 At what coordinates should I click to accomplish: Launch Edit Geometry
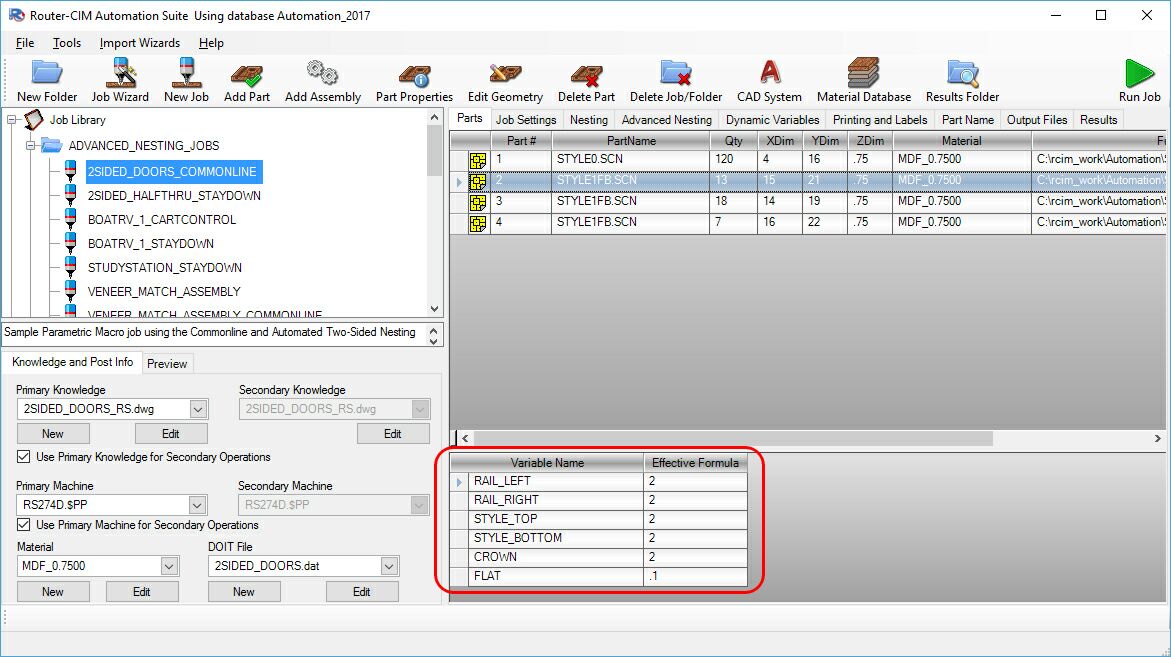pyautogui.click(x=505, y=78)
